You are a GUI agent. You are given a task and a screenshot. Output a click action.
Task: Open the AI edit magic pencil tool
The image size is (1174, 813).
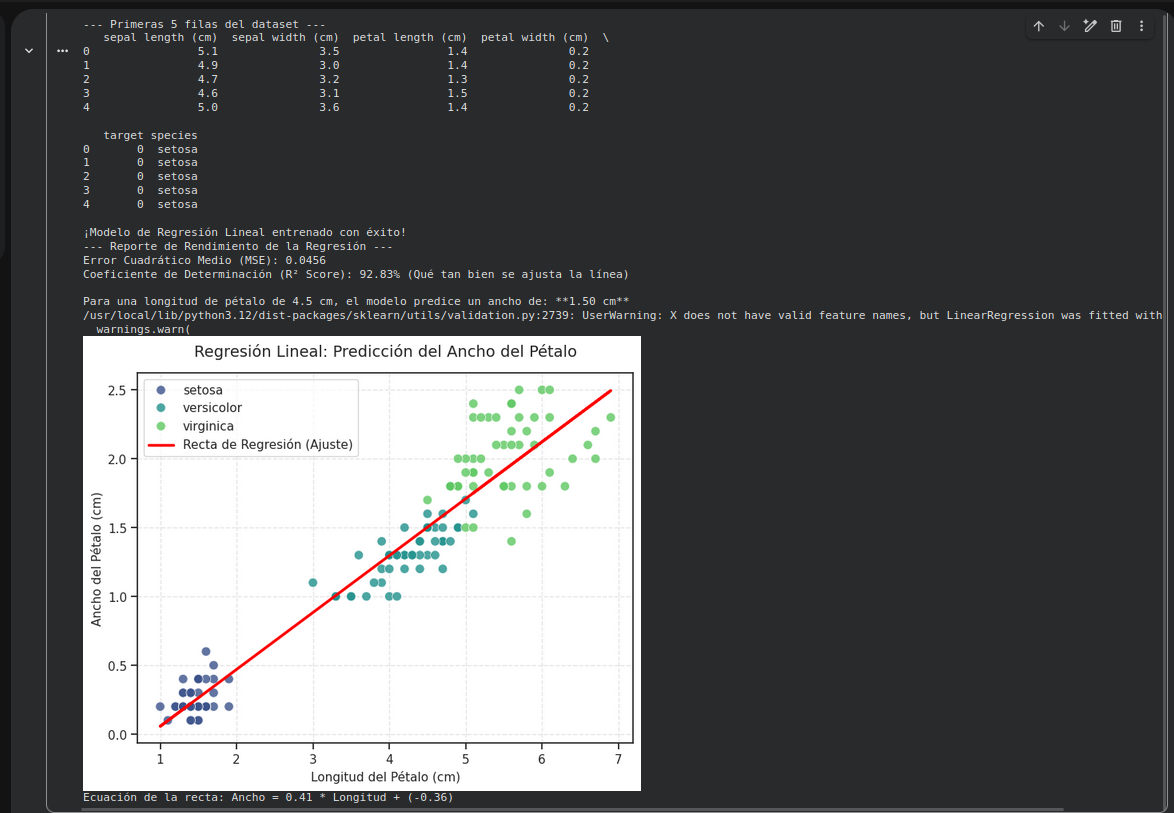[x=1090, y=26]
